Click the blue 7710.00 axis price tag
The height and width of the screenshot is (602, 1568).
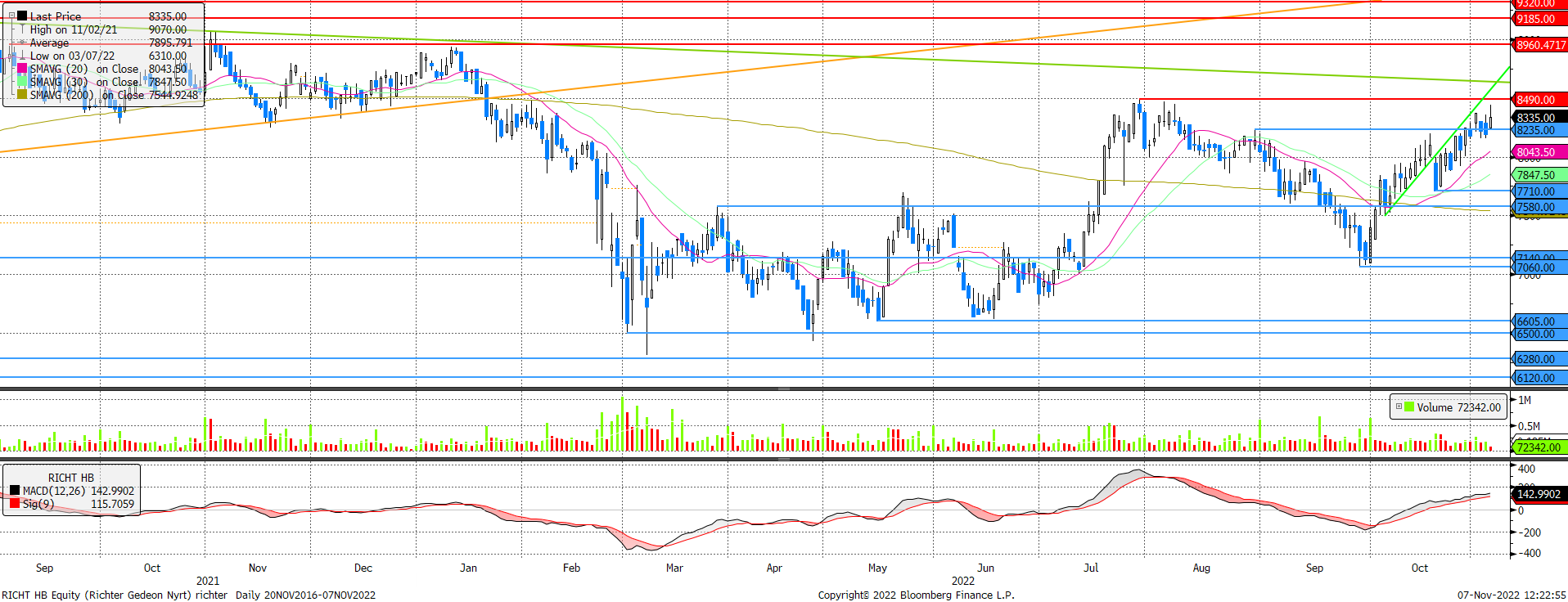pyautogui.click(x=1538, y=191)
